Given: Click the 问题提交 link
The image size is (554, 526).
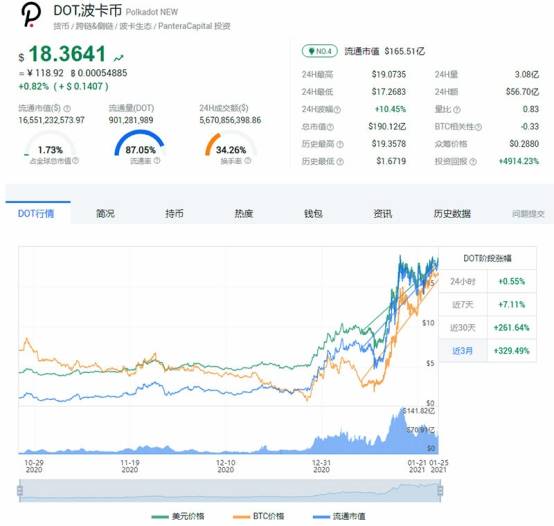Looking at the screenshot, I should (x=528, y=214).
